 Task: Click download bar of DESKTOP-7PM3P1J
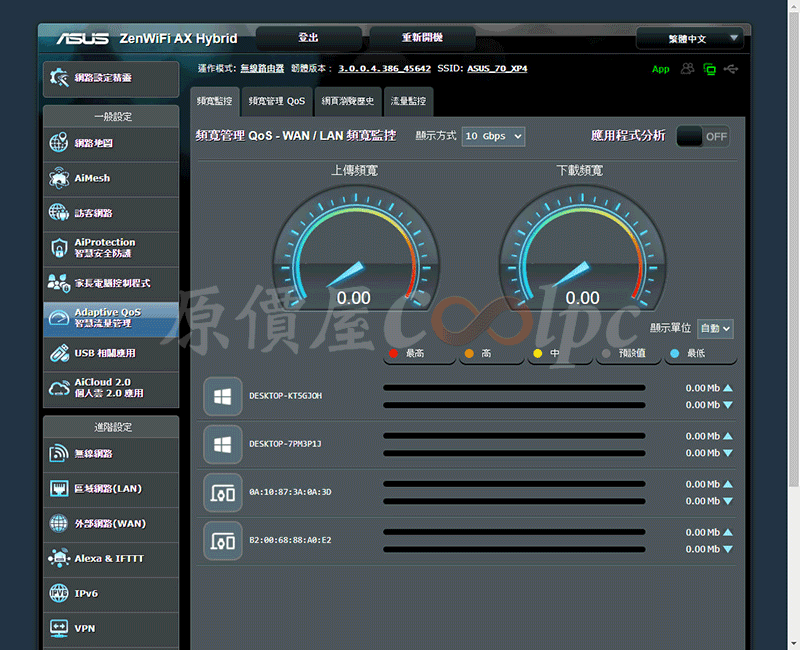[x=514, y=453]
